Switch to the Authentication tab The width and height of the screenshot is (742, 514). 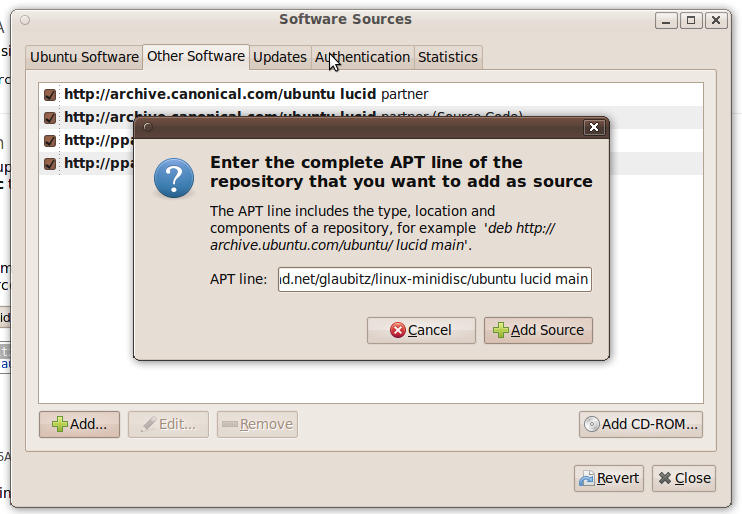pyautogui.click(x=363, y=57)
